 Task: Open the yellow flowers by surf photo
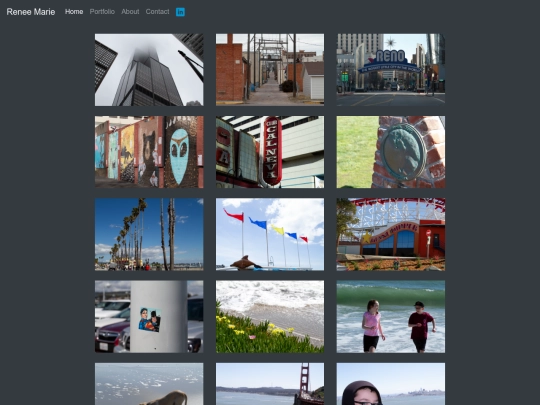[270, 316]
